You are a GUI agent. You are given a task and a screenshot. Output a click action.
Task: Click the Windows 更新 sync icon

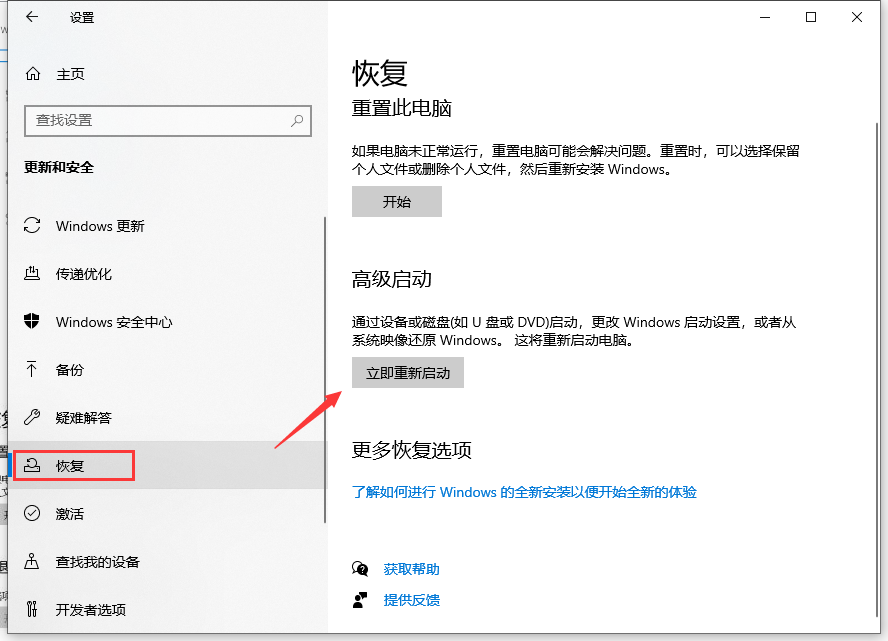(x=32, y=225)
